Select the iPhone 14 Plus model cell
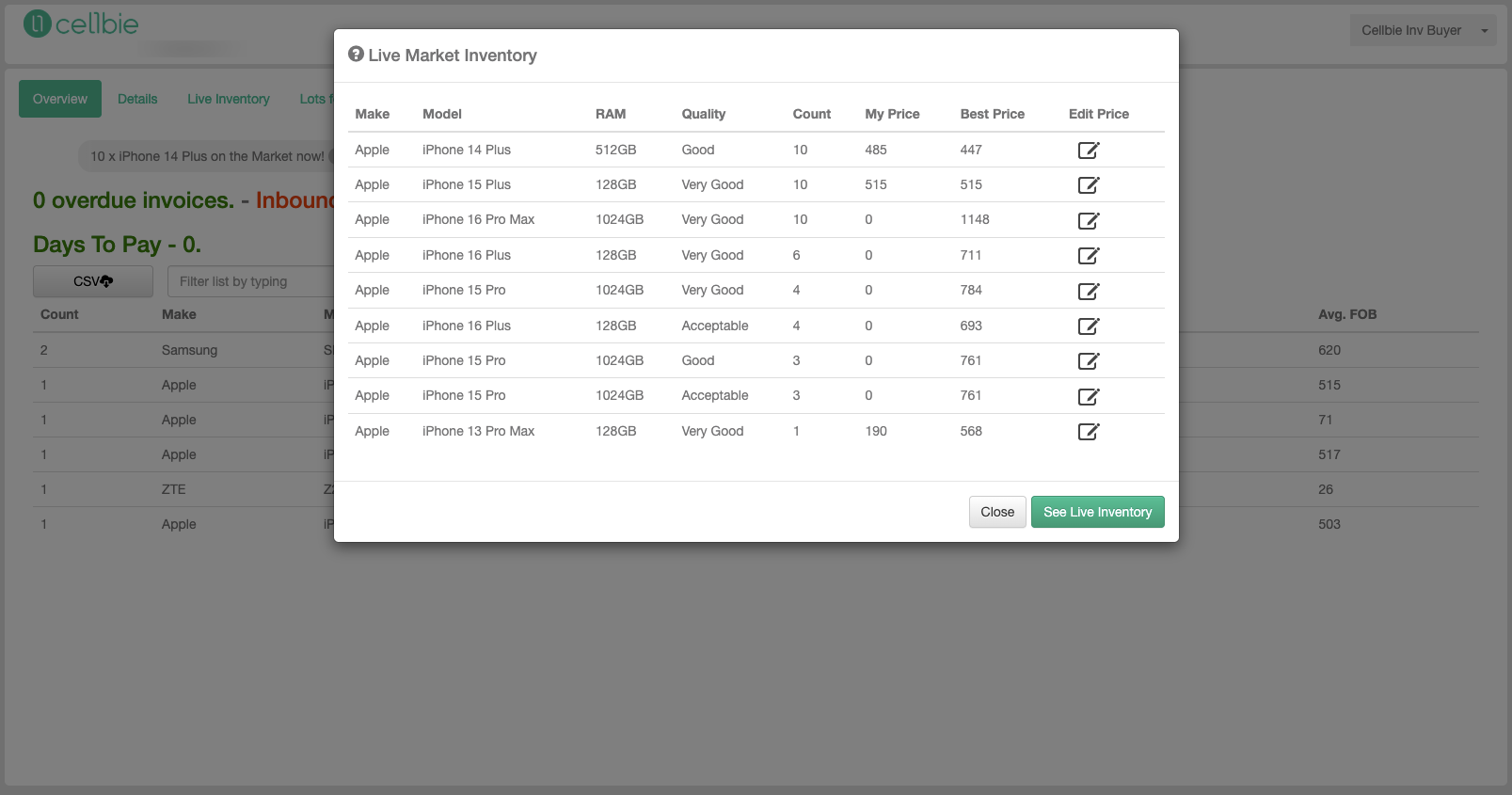The image size is (1512, 795). pos(466,150)
